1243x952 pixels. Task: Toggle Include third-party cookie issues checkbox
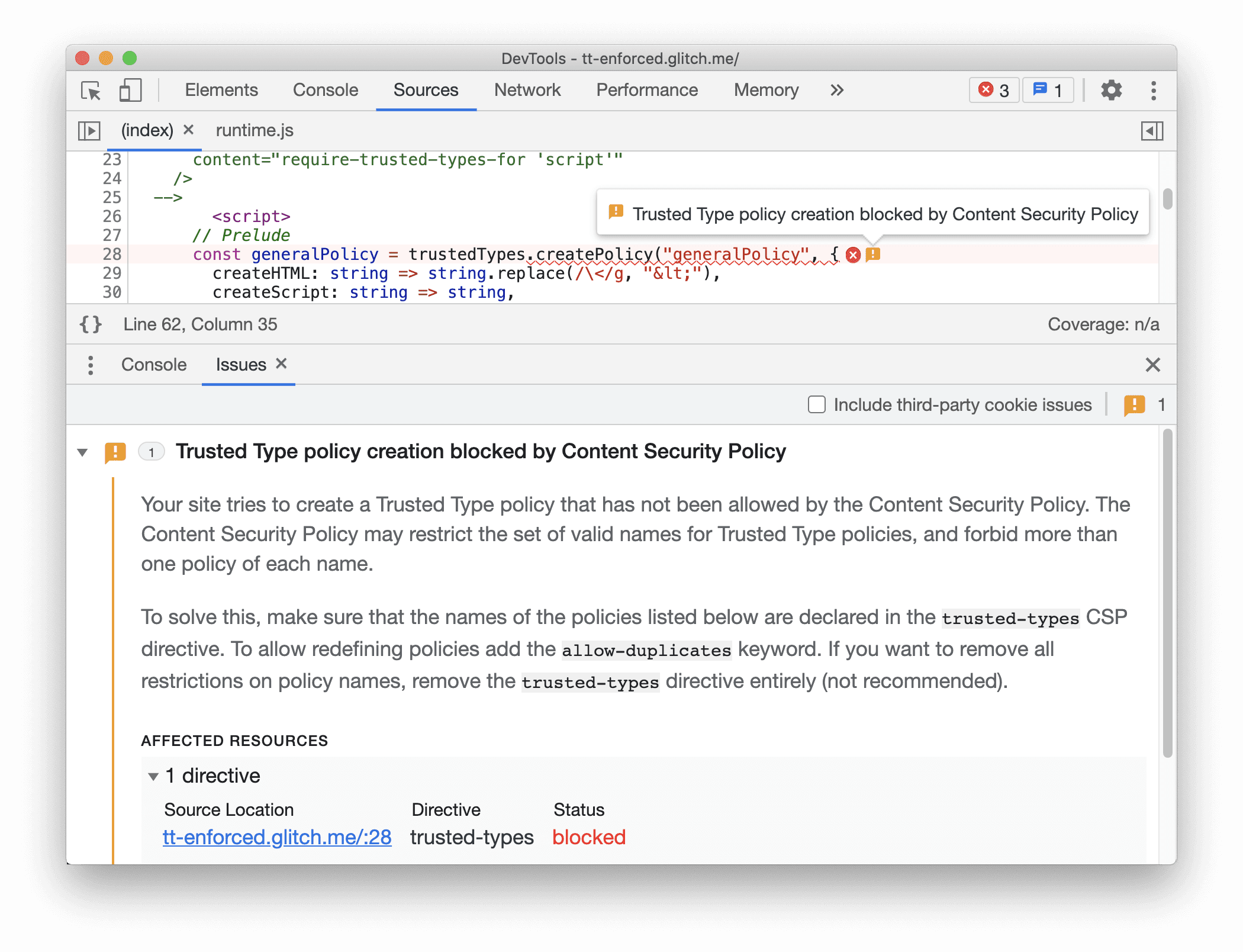click(x=816, y=405)
